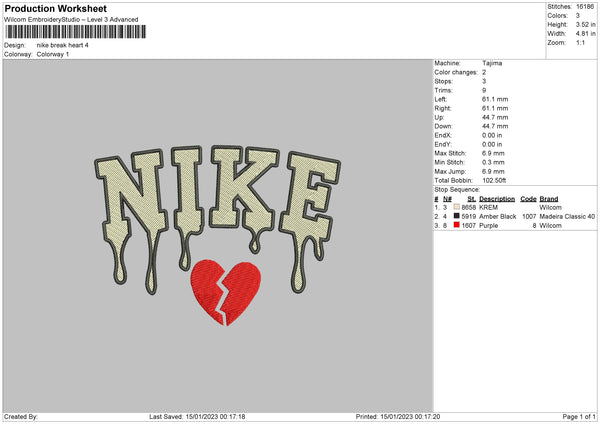This screenshot has width=600, height=424.
Task: Click the red Purple thread swatch
Action: [456, 225]
